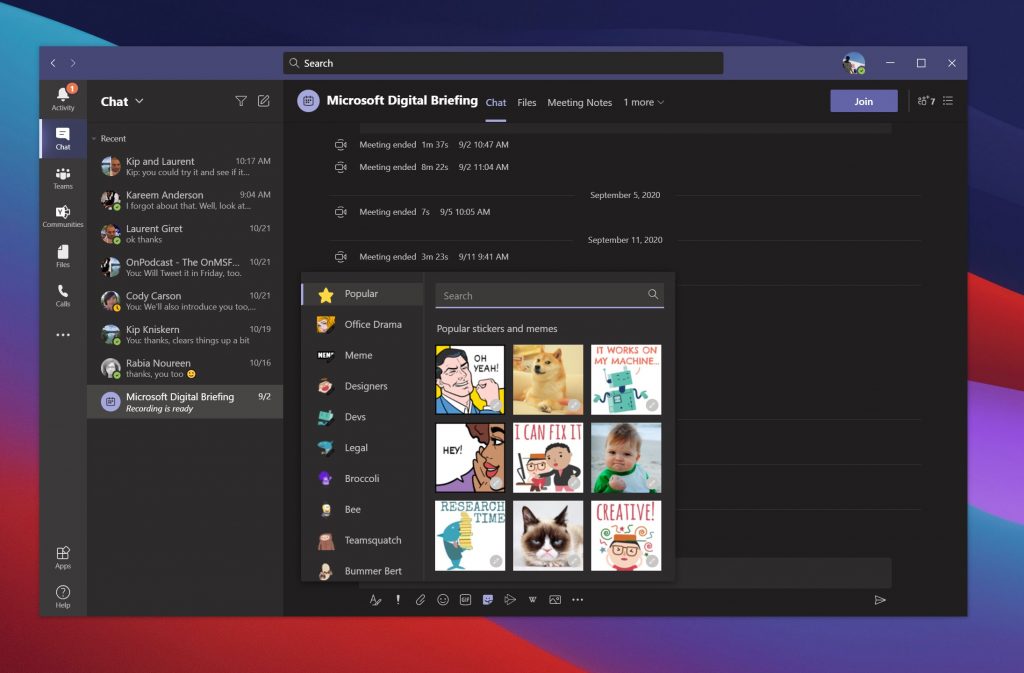This screenshot has width=1024, height=673.
Task: Open the GIF picker
Action: tap(465, 600)
